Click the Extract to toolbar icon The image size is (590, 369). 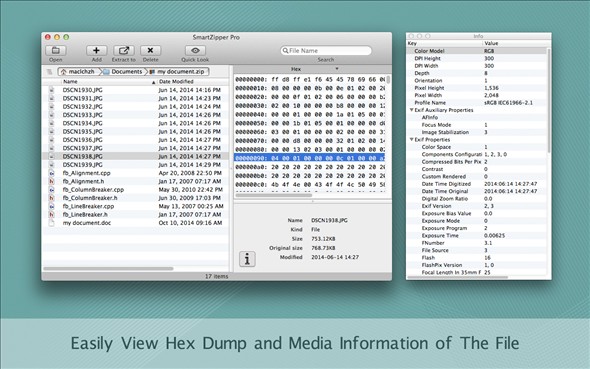[x=123, y=50]
